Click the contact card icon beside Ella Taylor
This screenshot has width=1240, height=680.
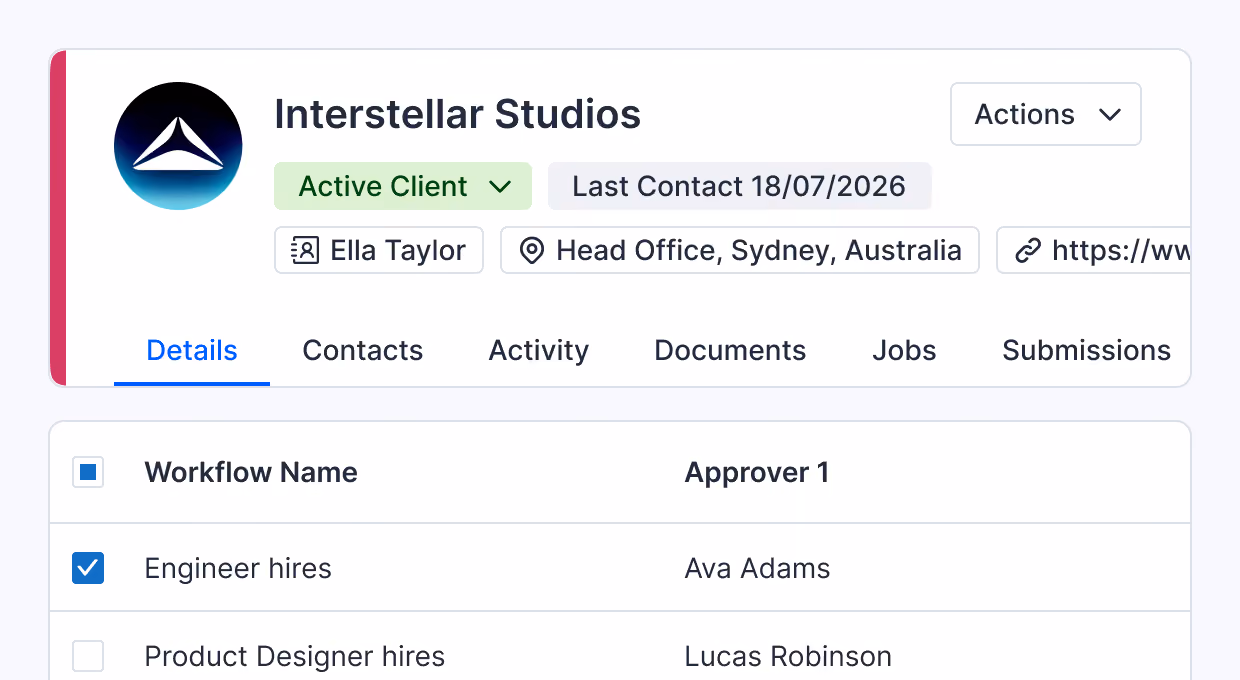pos(305,250)
